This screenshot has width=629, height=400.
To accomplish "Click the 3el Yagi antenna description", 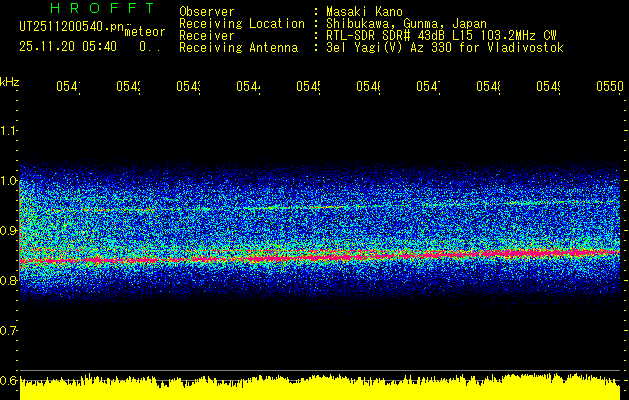I will point(445,48).
